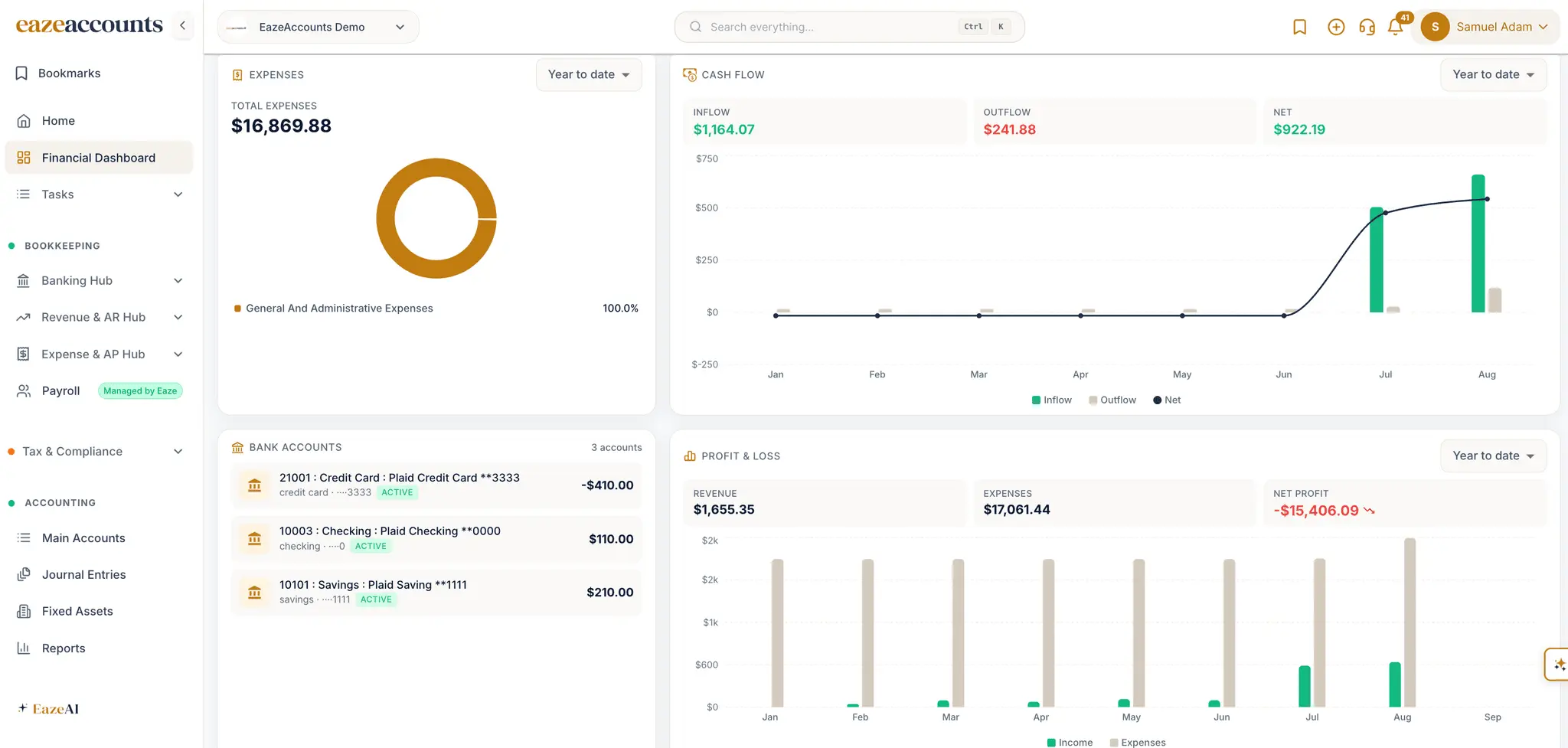
Task: Open Profit & Loss Year to date dropdown
Action: (1493, 456)
